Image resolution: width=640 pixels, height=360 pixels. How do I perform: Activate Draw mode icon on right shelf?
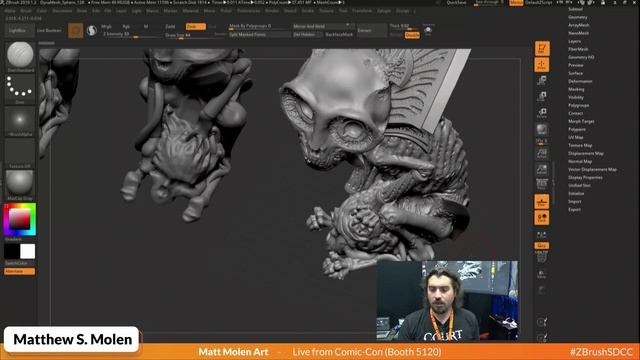pyautogui.click(x=542, y=64)
